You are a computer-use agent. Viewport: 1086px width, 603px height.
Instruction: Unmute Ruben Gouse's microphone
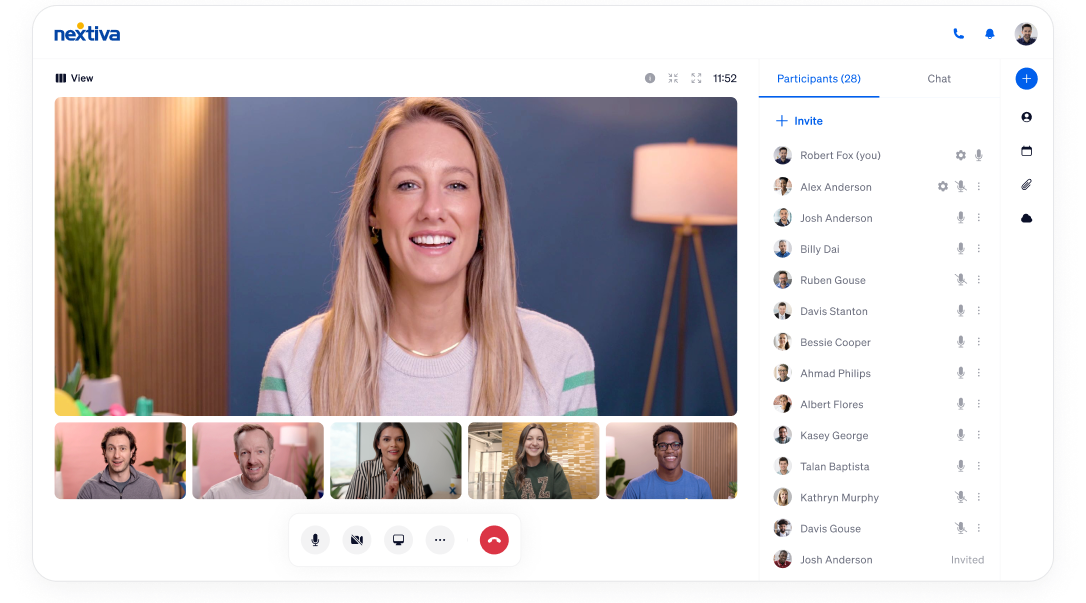960,279
